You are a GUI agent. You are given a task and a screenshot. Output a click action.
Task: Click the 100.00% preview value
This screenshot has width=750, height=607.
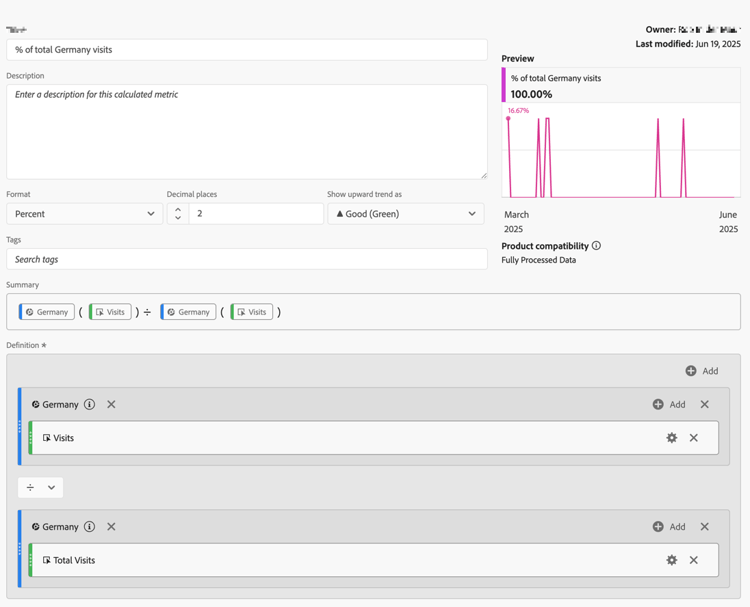(x=531, y=94)
